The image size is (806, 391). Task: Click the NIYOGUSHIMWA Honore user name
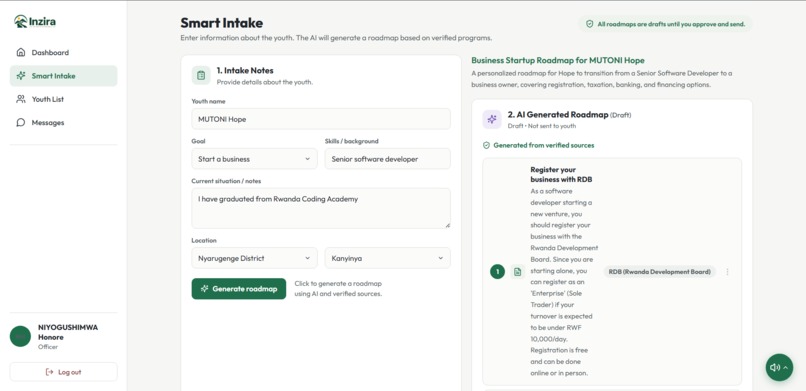tap(68, 332)
